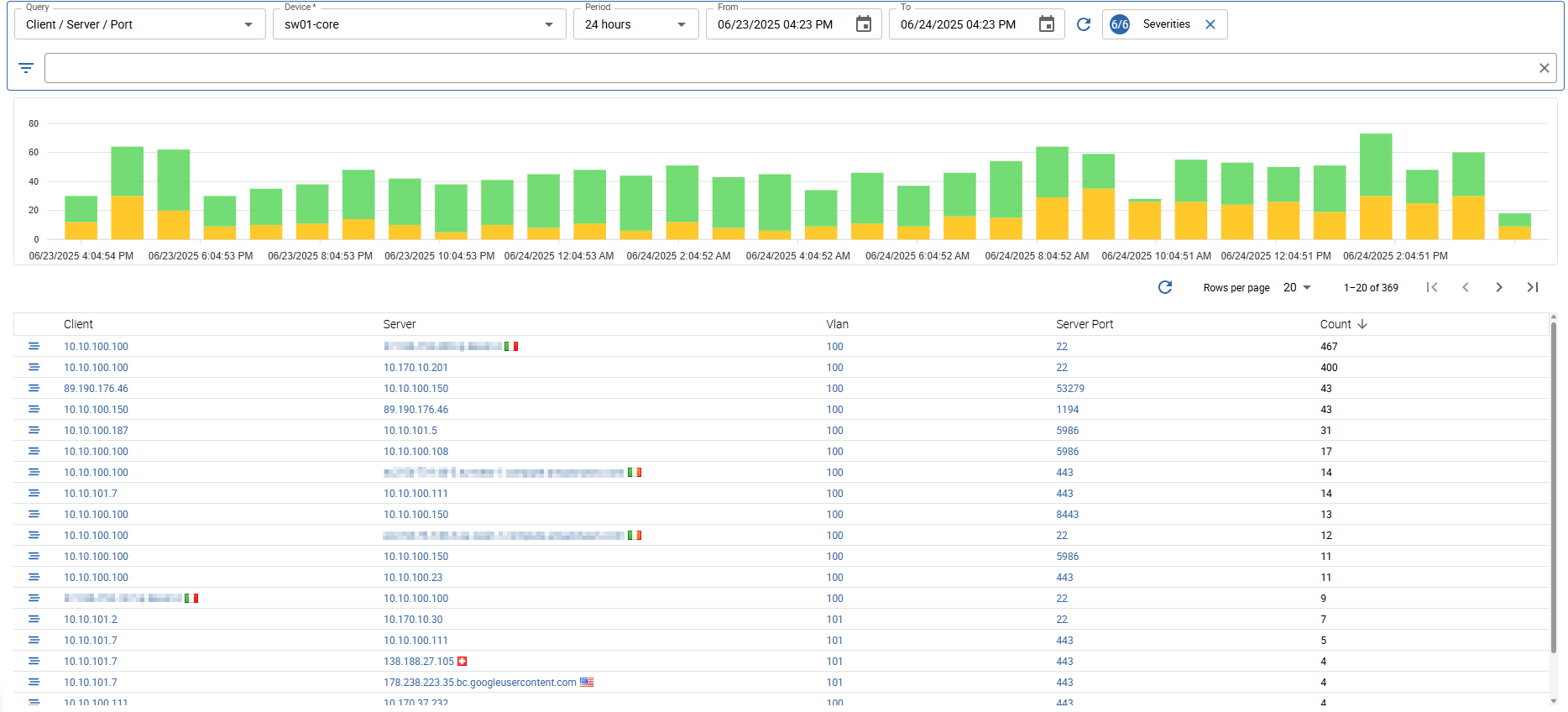This screenshot has height=712, width=1568.
Task: Open the Period dropdown set to 24 hours
Action: [635, 24]
